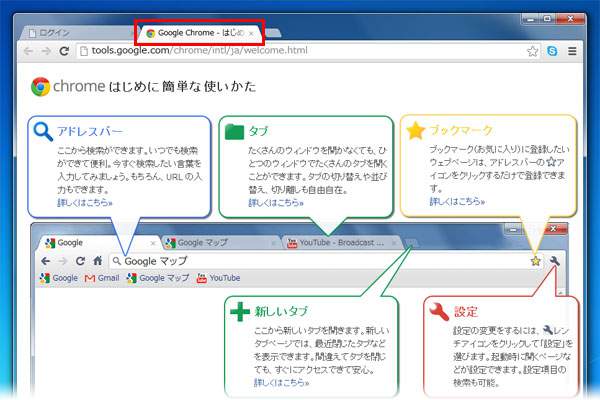
Task: Click the magnifier icon beside アドレスバー heading
Action: click(x=43, y=131)
